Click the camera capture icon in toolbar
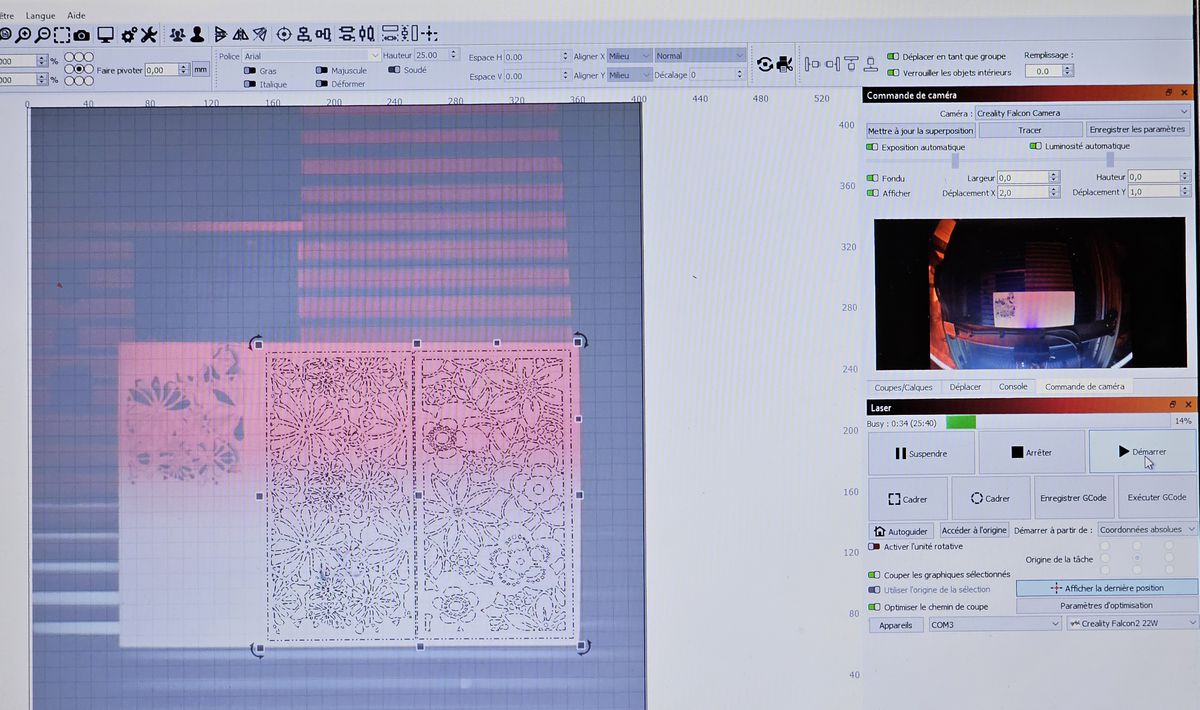 [x=81, y=35]
